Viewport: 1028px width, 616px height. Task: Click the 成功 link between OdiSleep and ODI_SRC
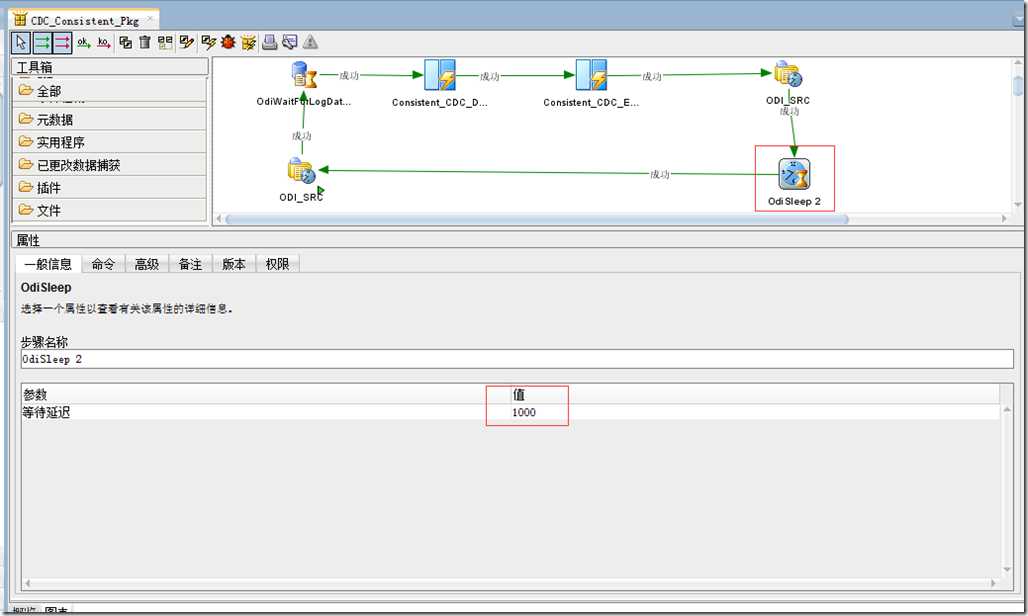pos(660,174)
